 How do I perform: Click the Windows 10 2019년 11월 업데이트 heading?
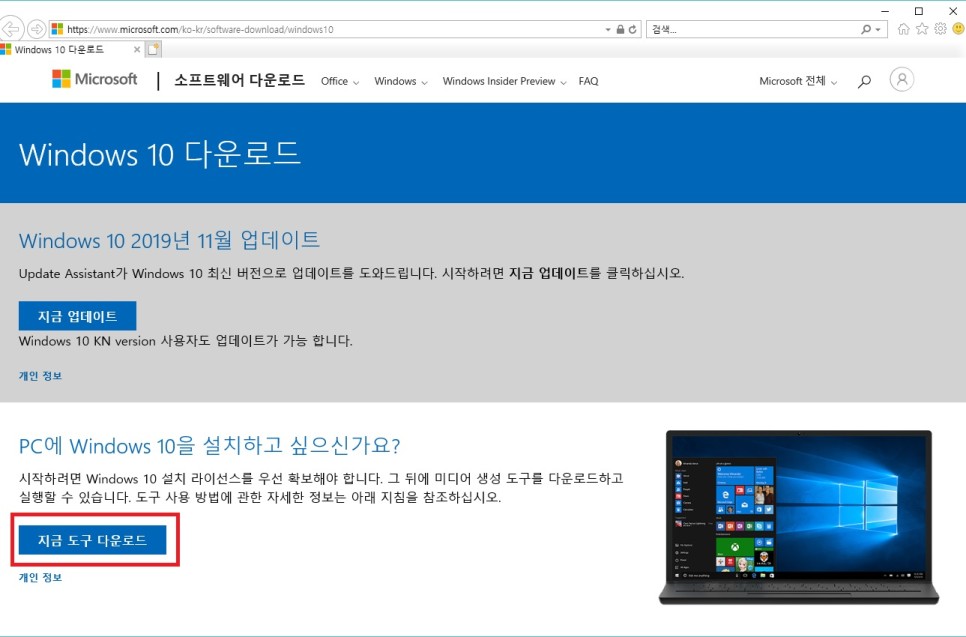pyautogui.click(x=169, y=240)
